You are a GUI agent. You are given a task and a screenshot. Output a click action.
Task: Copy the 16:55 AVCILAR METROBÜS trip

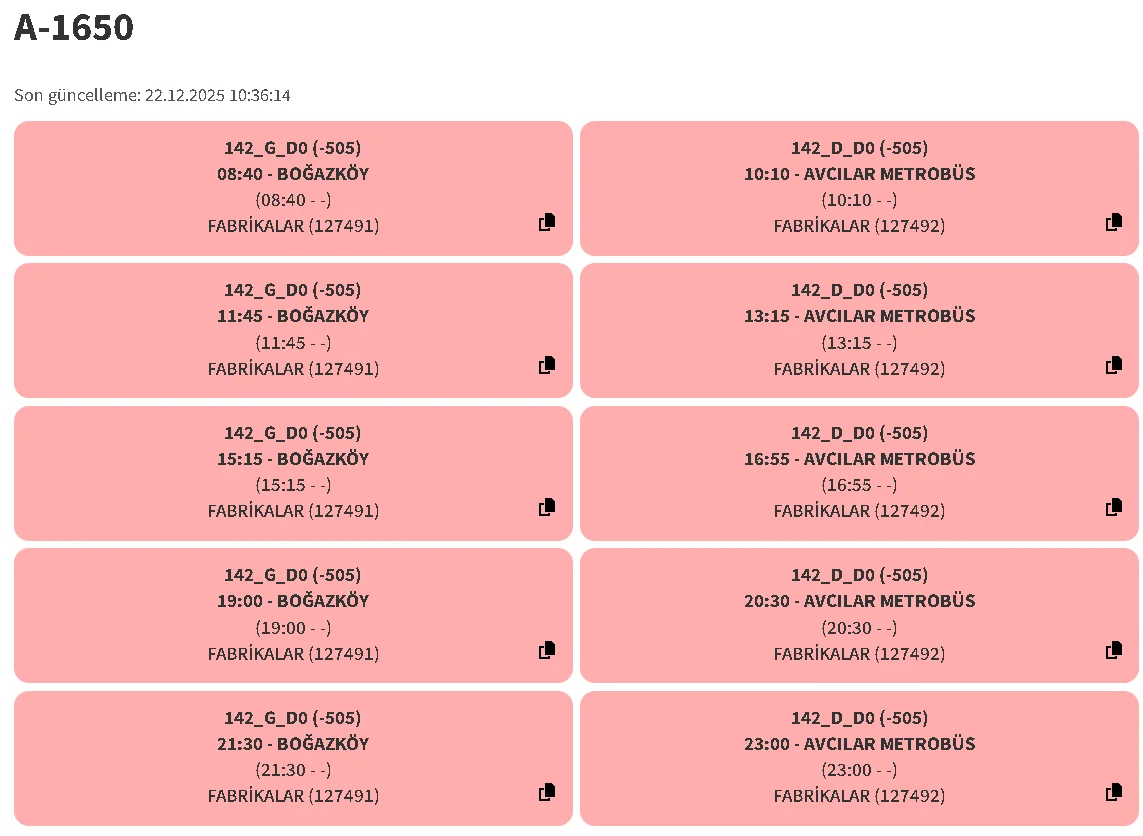coord(1114,508)
